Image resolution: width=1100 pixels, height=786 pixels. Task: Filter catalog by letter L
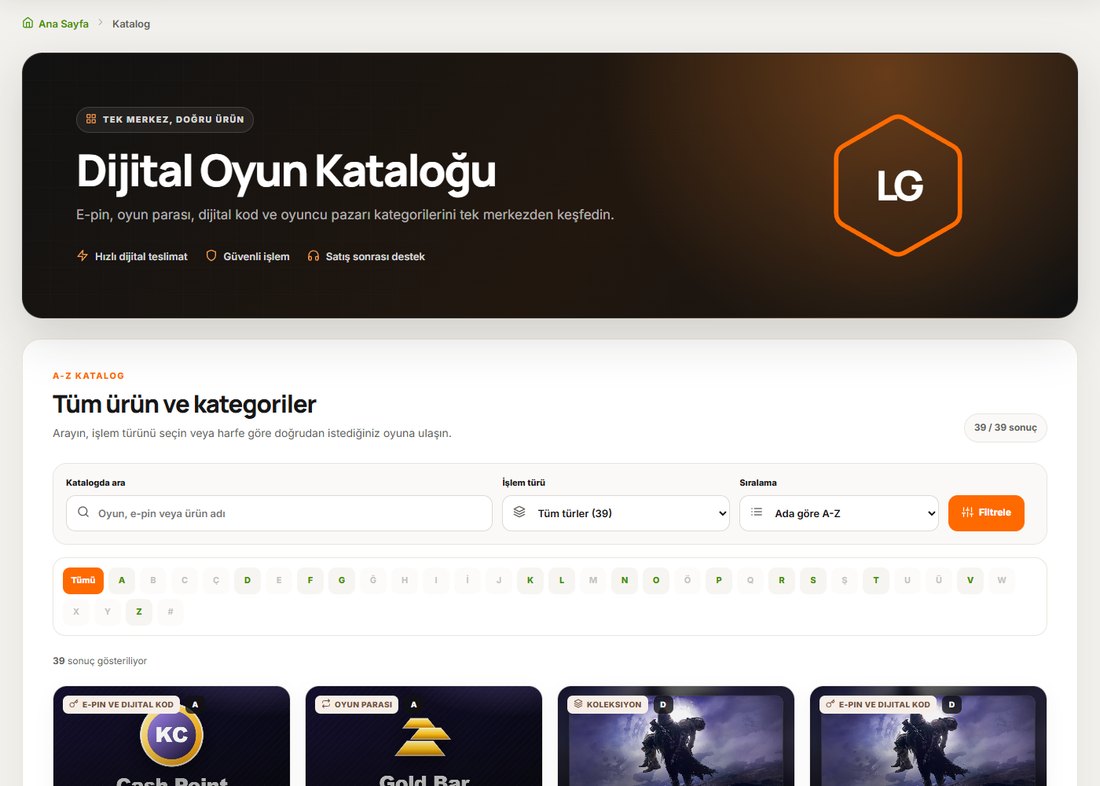[562, 580]
